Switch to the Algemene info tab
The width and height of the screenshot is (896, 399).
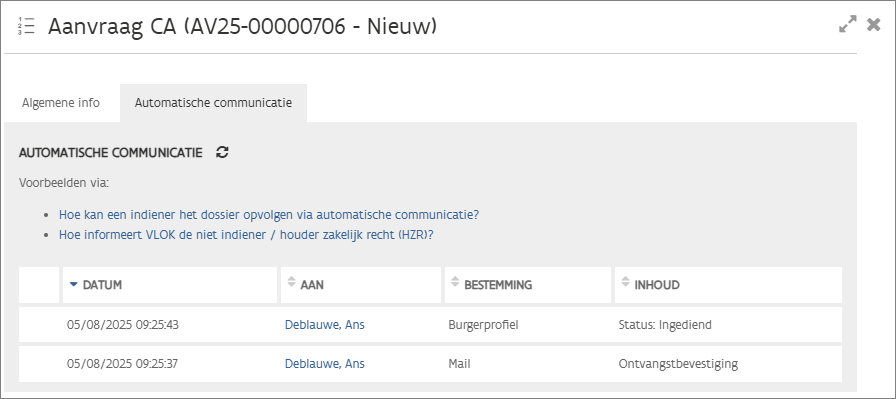[x=61, y=103]
